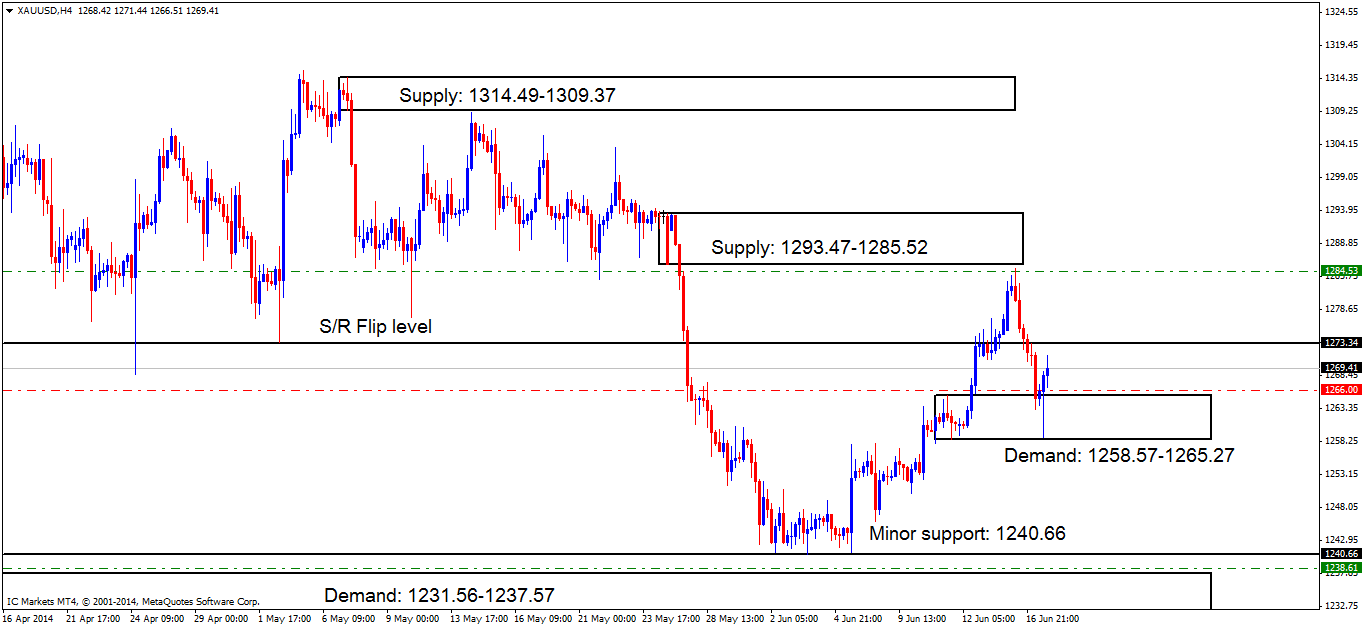1362x627 pixels.
Task: Click the black 1273.34 price tag
Action: [1340, 342]
